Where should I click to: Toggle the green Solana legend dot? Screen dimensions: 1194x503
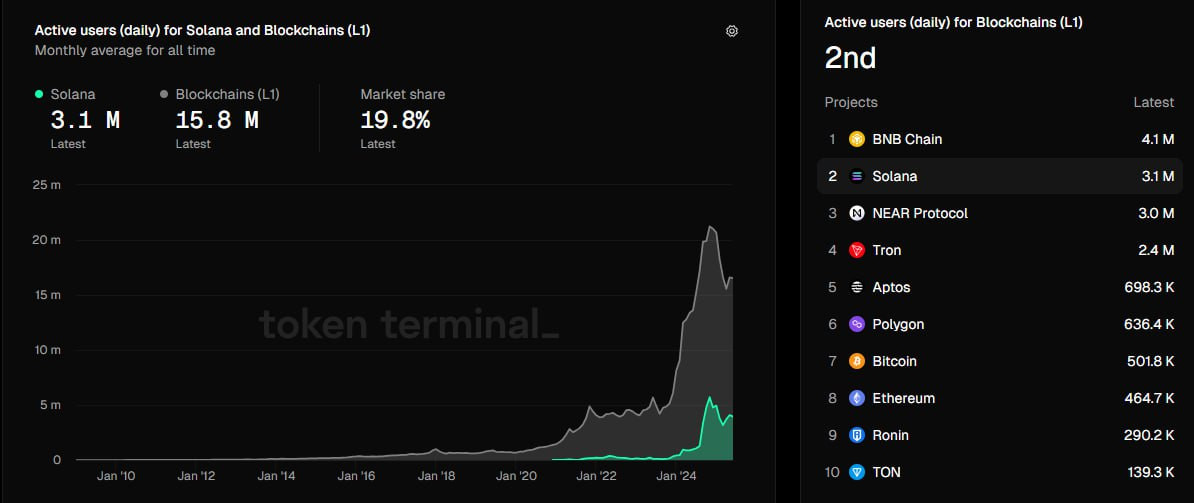[39, 94]
